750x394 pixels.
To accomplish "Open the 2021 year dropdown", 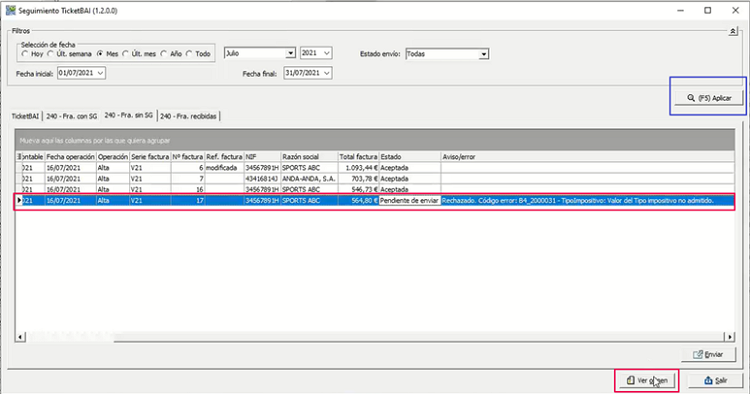I will [327, 53].
